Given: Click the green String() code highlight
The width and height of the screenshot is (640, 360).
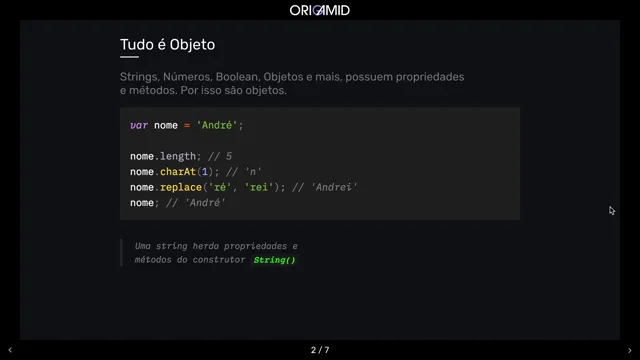Looking at the screenshot, I should click(x=274, y=260).
